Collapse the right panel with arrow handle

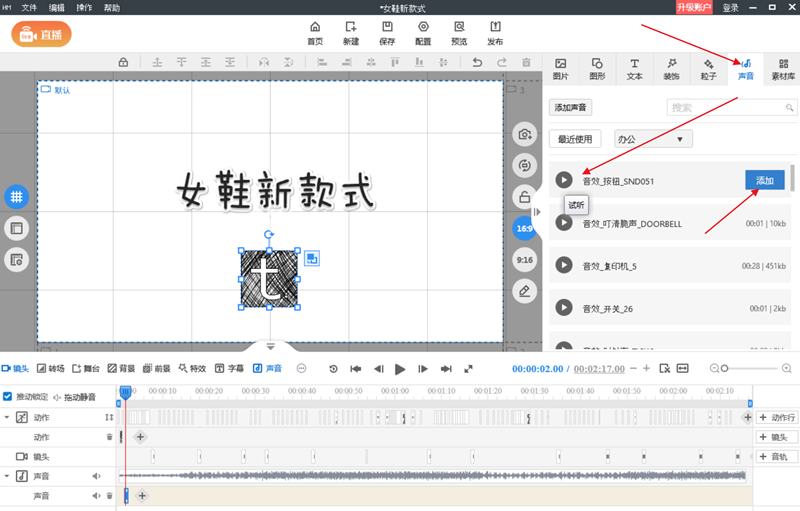click(537, 212)
